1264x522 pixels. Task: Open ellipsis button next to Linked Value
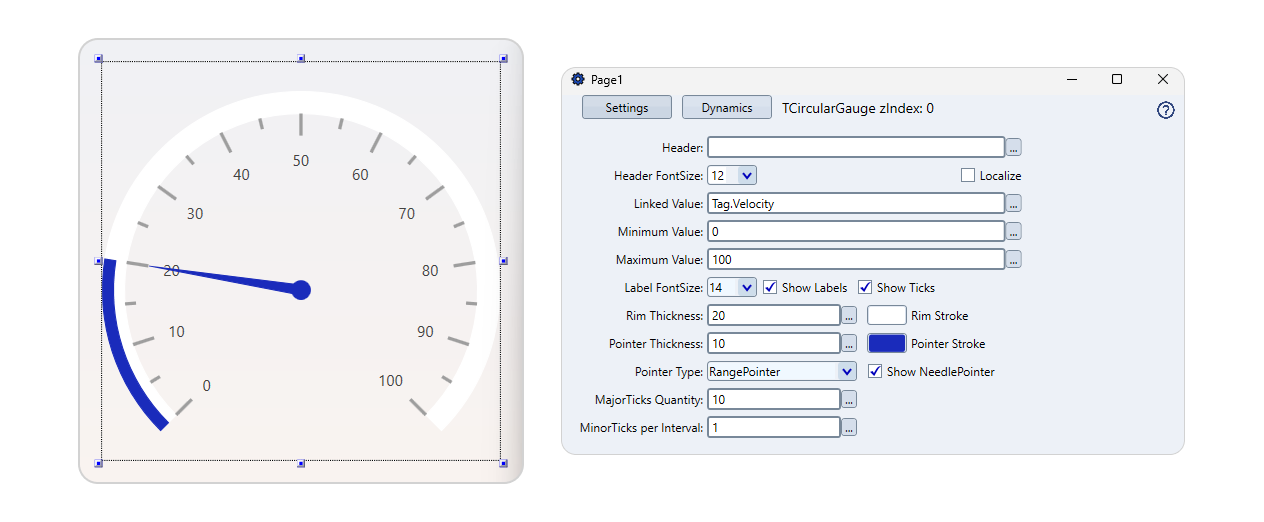pyautogui.click(x=1014, y=204)
